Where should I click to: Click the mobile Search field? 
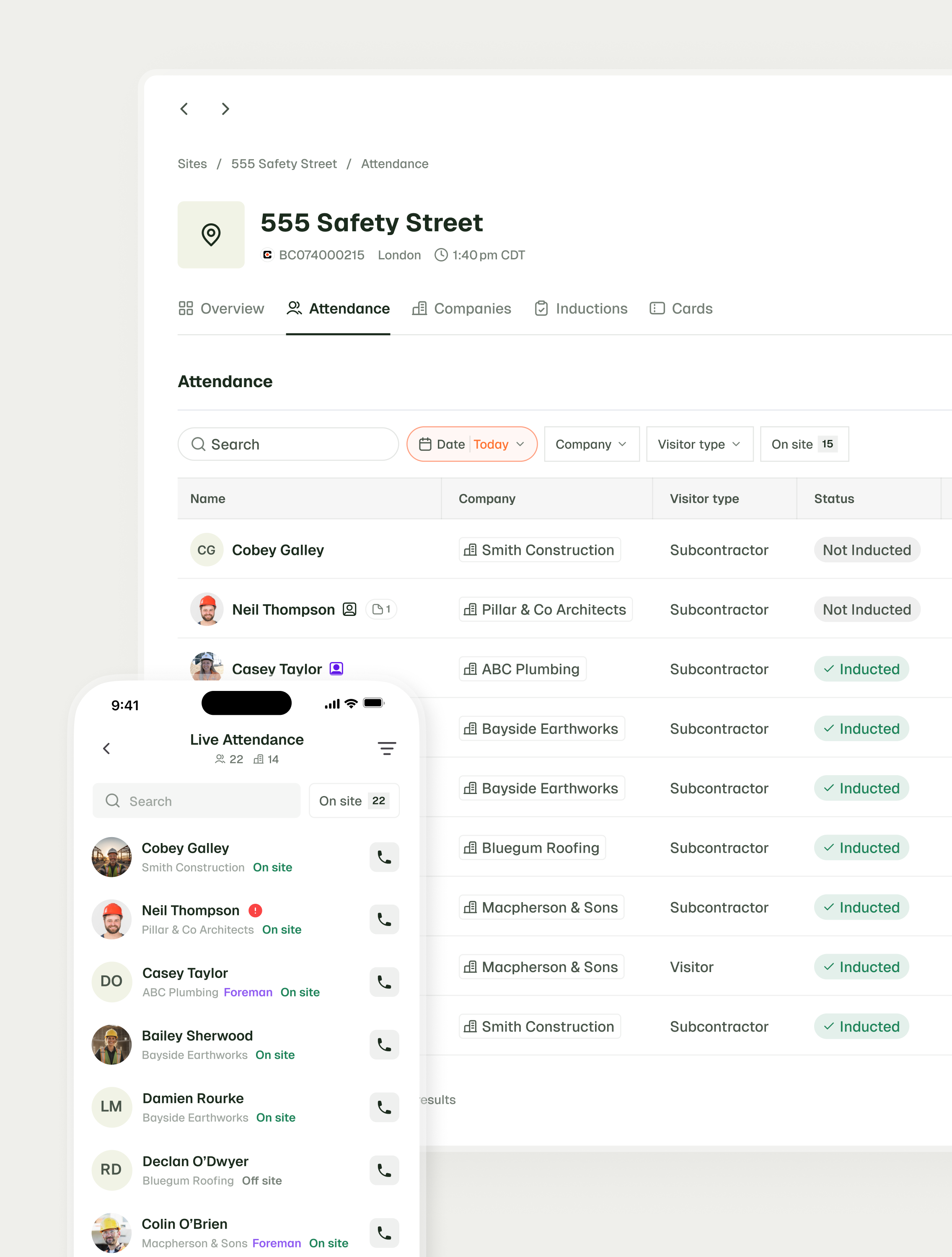(x=197, y=801)
